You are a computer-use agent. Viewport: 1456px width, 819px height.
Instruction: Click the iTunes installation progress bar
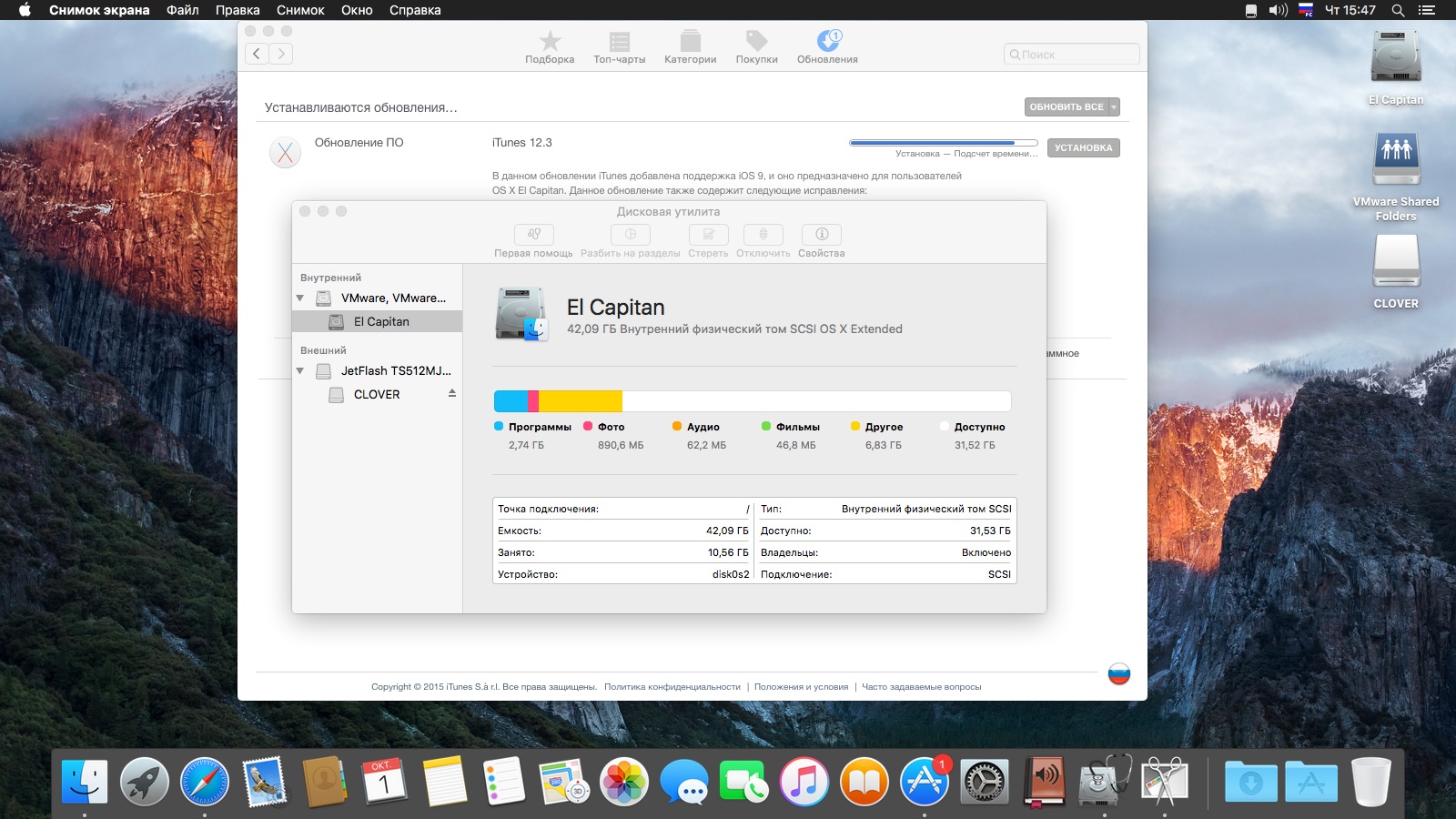[x=944, y=143]
